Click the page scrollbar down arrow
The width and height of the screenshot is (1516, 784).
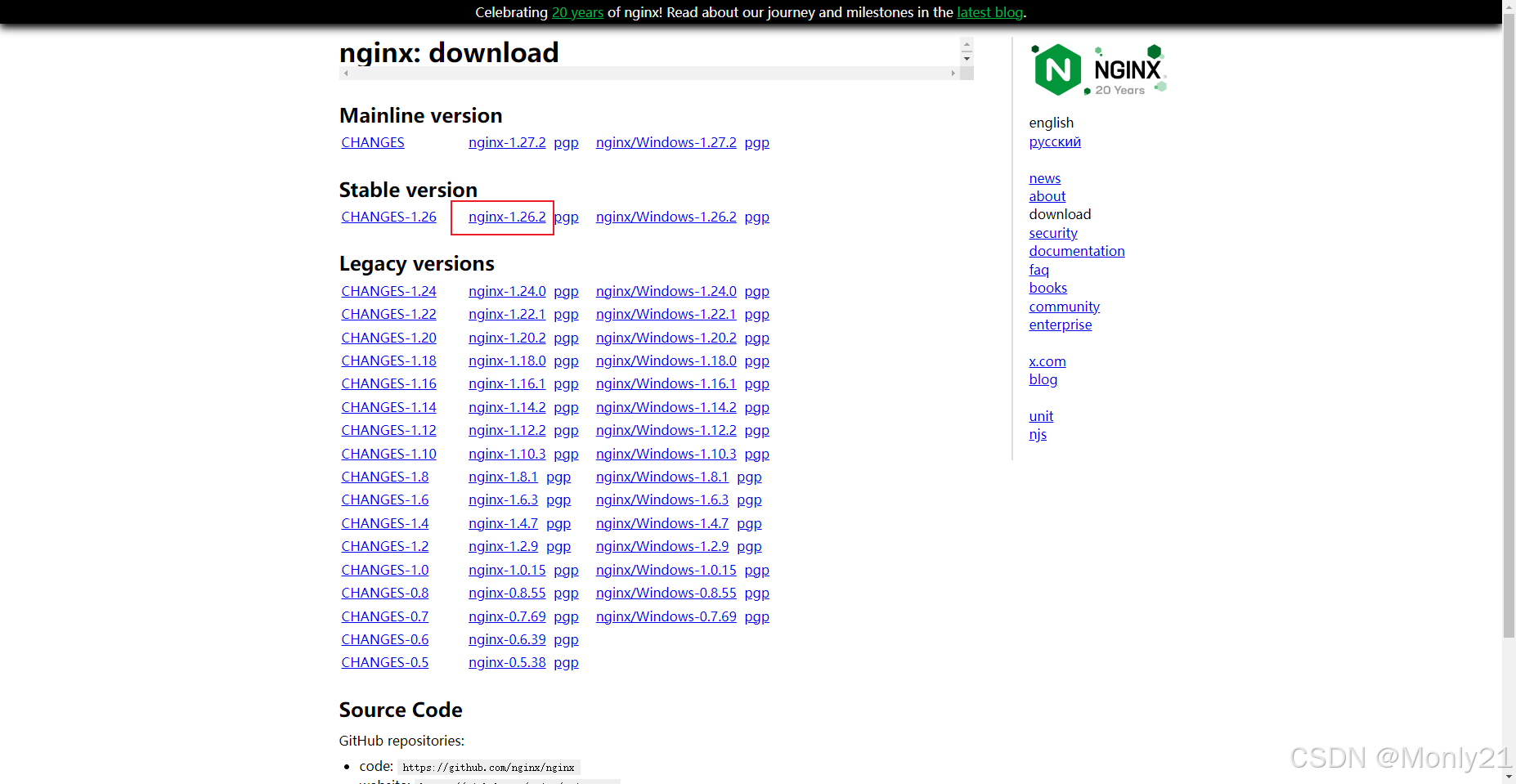point(1509,777)
